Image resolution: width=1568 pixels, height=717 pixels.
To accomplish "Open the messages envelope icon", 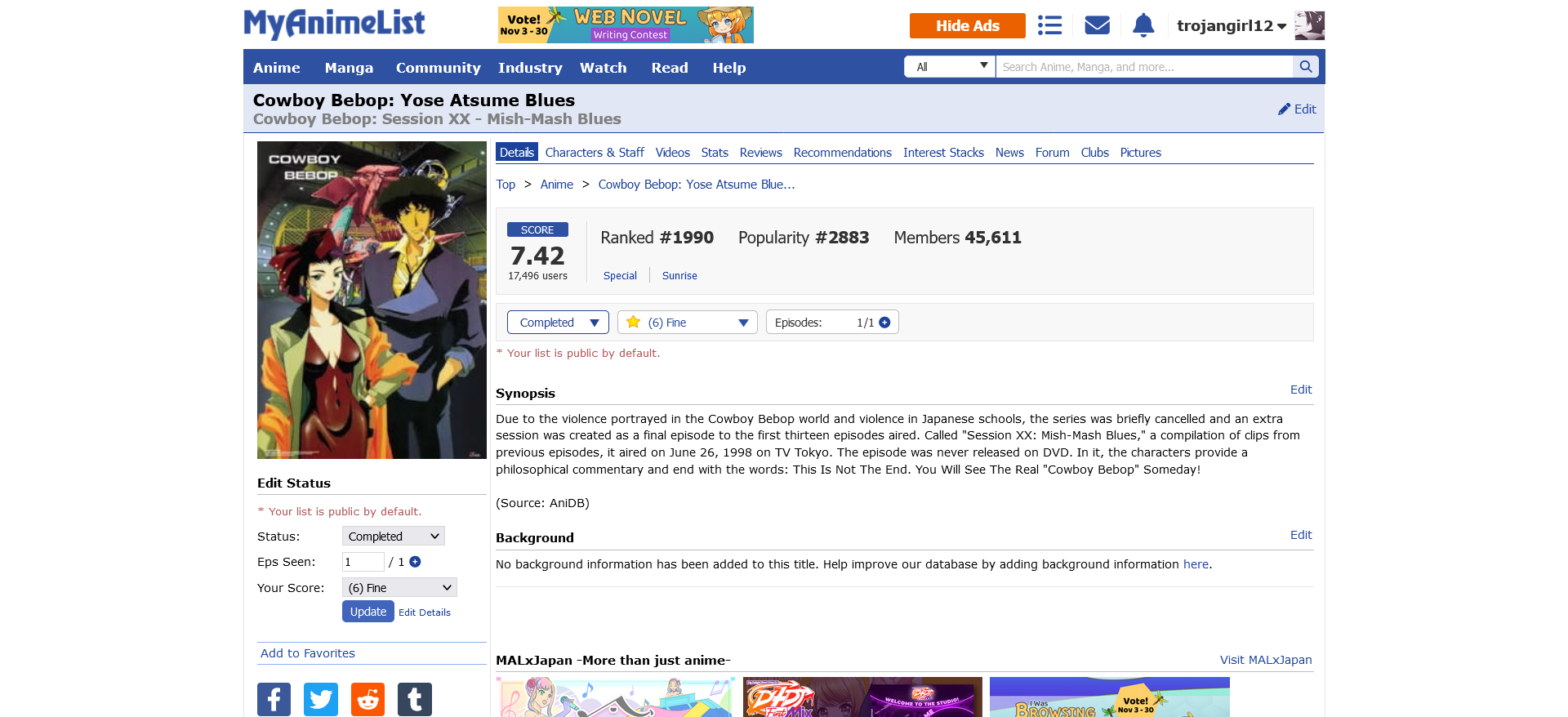I will tap(1097, 25).
